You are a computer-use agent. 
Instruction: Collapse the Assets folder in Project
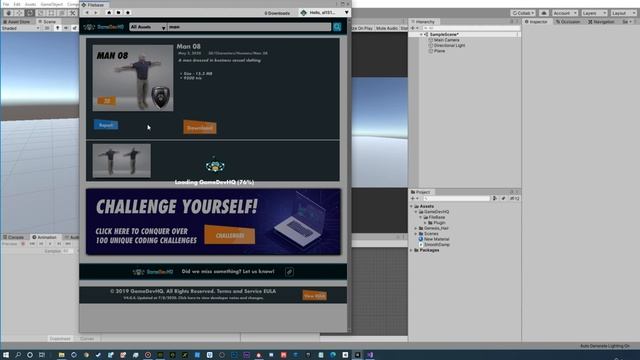coord(411,207)
